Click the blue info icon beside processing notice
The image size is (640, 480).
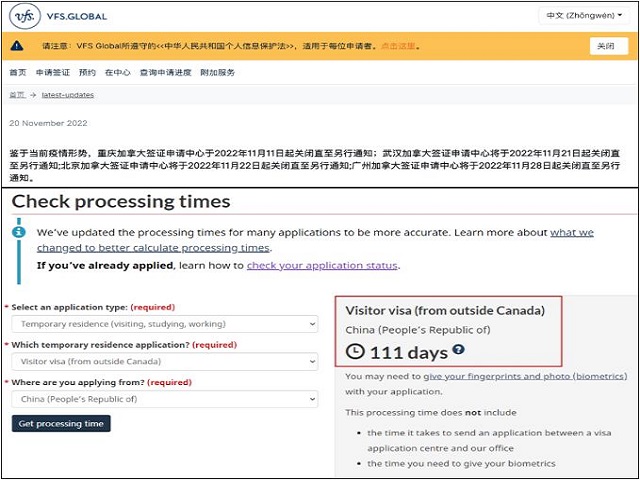19,233
